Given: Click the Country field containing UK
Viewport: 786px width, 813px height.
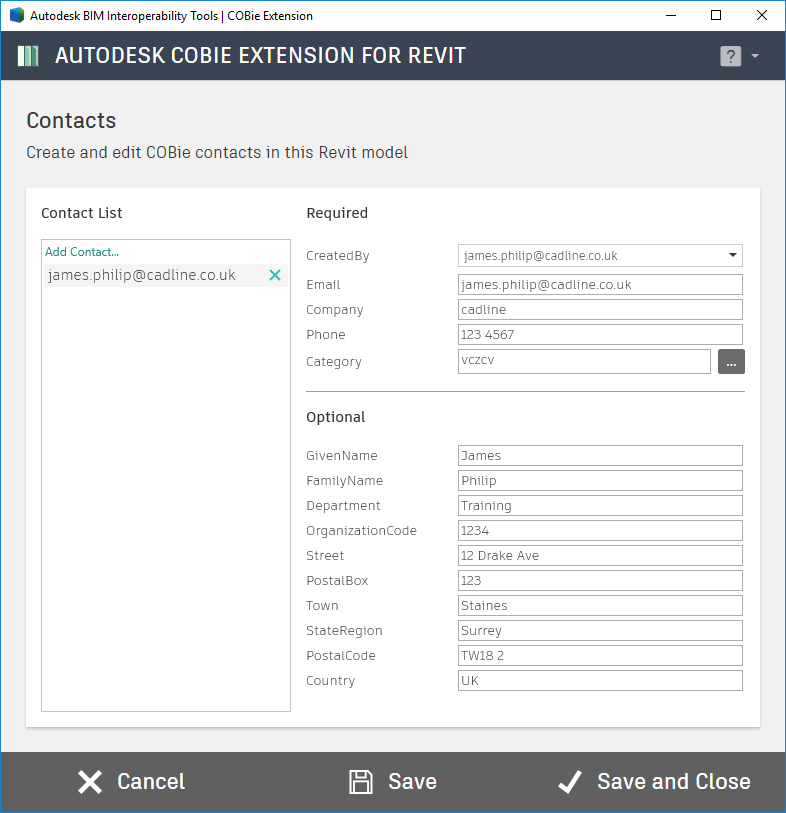Looking at the screenshot, I should [600, 680].
